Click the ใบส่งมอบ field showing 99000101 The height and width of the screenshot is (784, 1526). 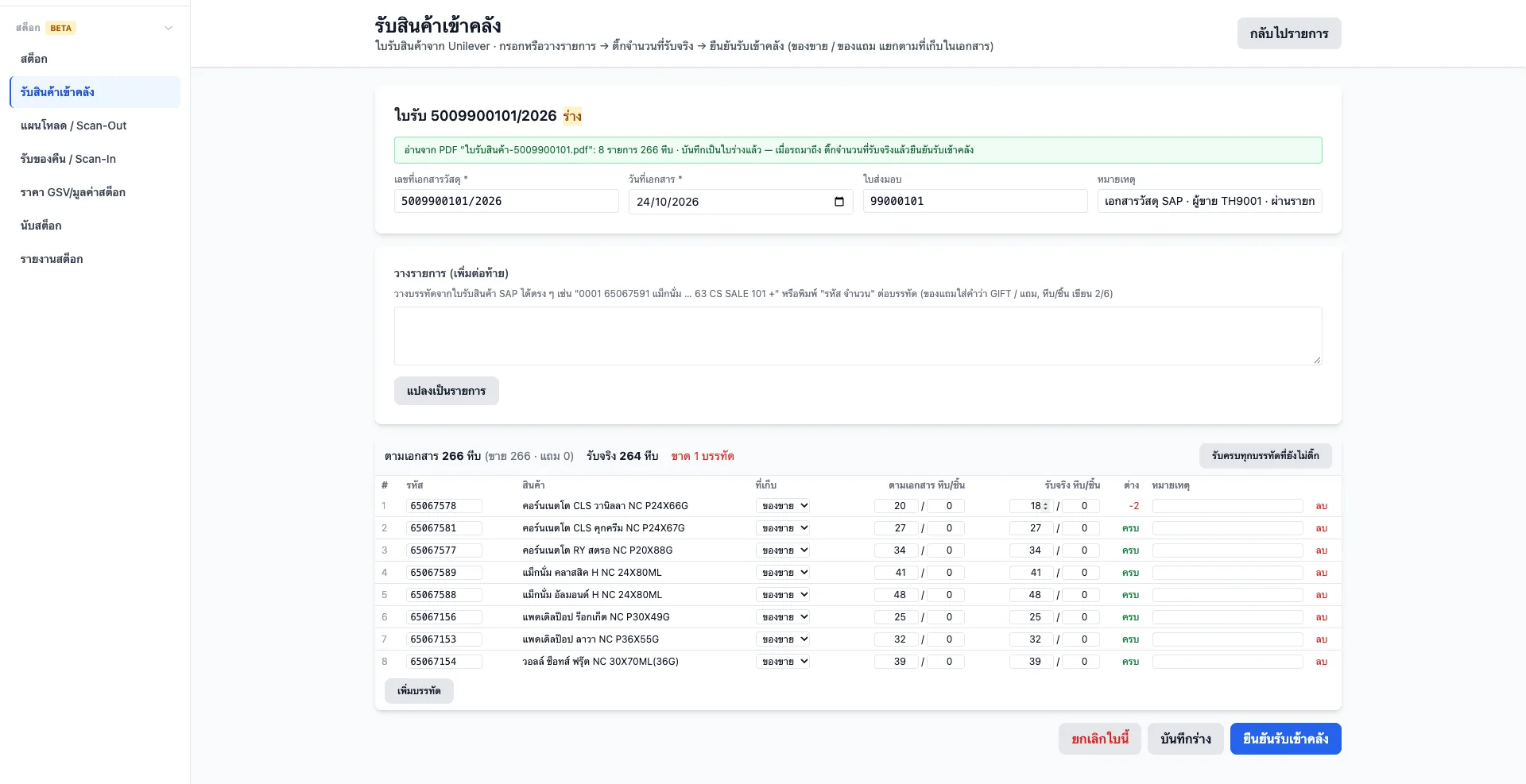coord(975,201)
